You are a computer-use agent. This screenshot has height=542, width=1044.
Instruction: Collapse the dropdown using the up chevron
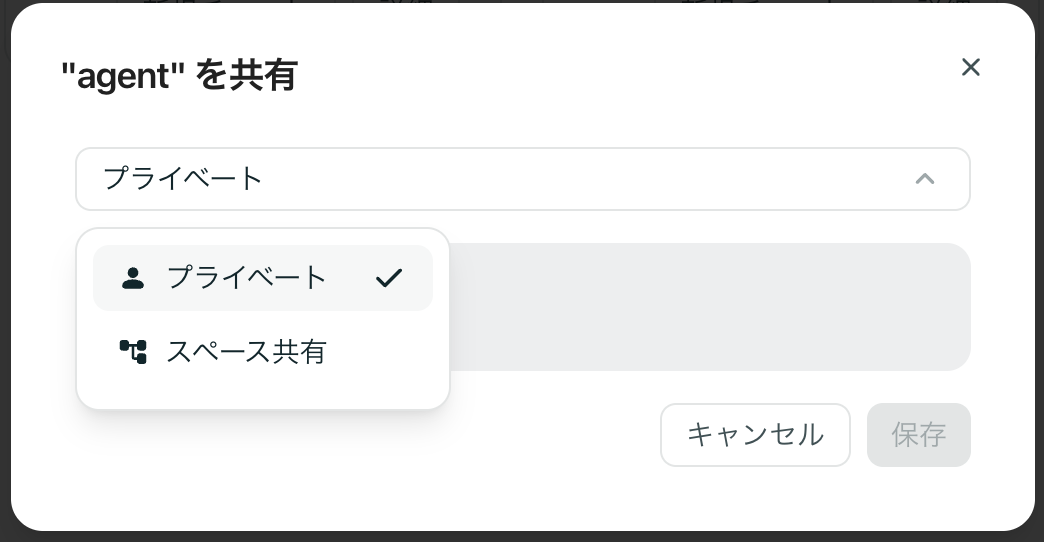pos(925,179)
